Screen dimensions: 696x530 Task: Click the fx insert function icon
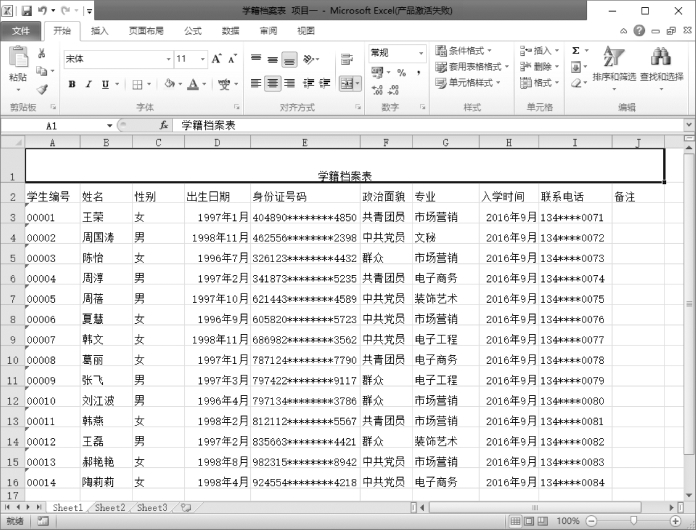click(x=164, y=126)
